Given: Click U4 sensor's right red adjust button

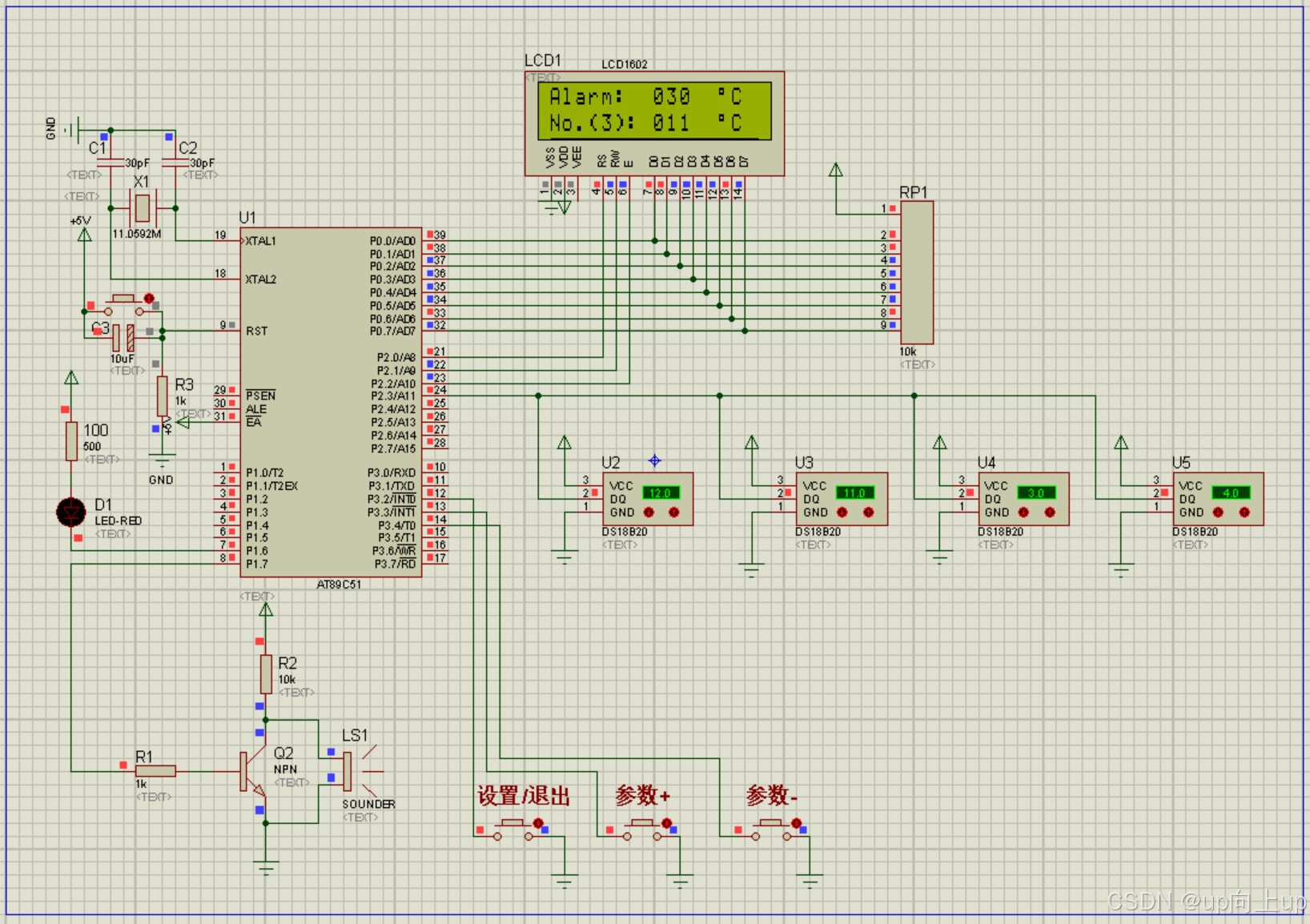Looking at the screenshot, I should [1050, 512].
